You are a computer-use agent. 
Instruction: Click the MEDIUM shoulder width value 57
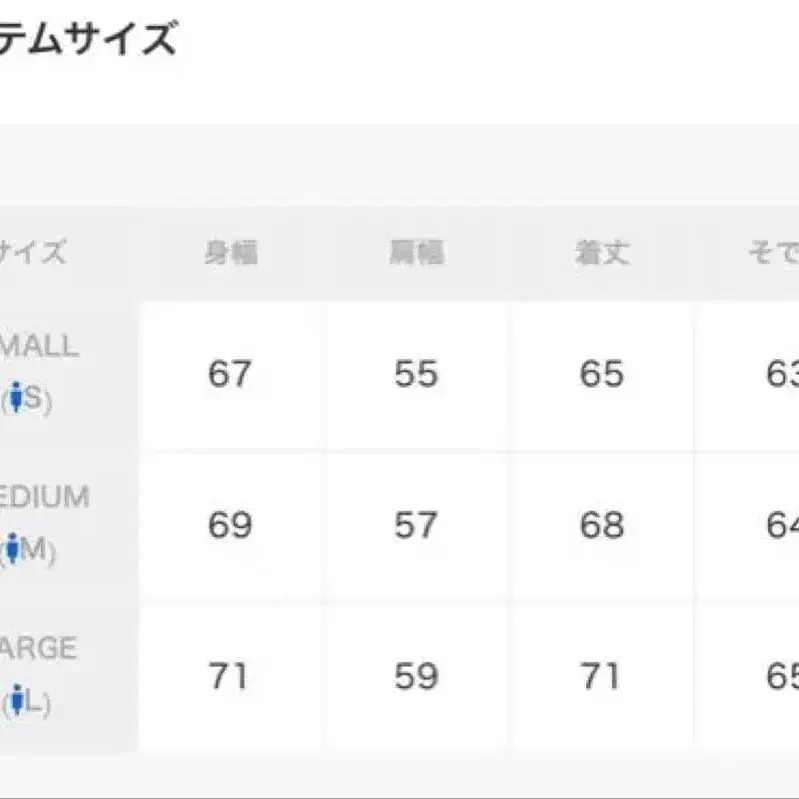[416, 526]
